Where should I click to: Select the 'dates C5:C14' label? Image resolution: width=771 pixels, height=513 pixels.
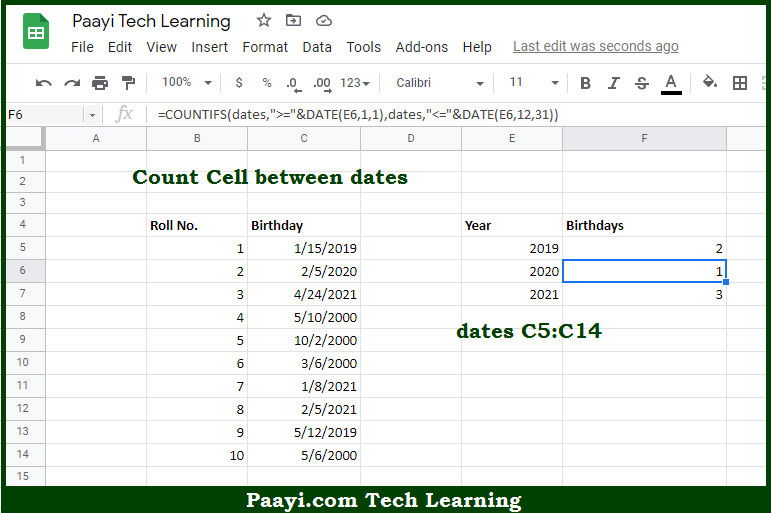529,331
